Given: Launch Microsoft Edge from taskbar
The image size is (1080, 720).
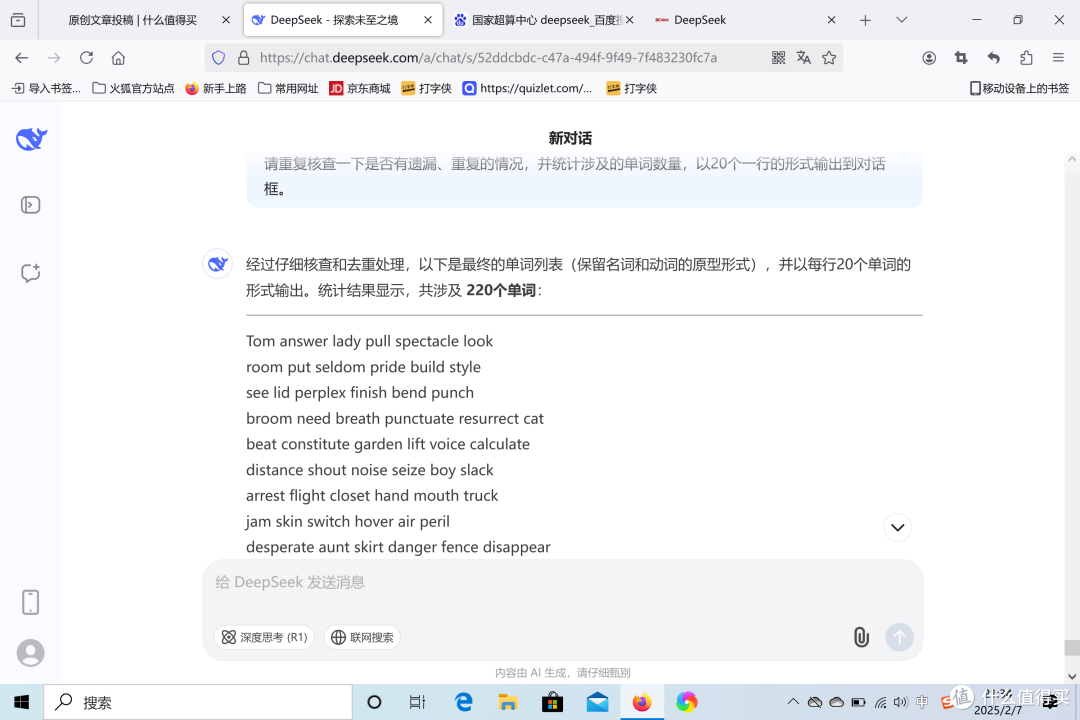Looking at the screenshot, I should (464, 702).
